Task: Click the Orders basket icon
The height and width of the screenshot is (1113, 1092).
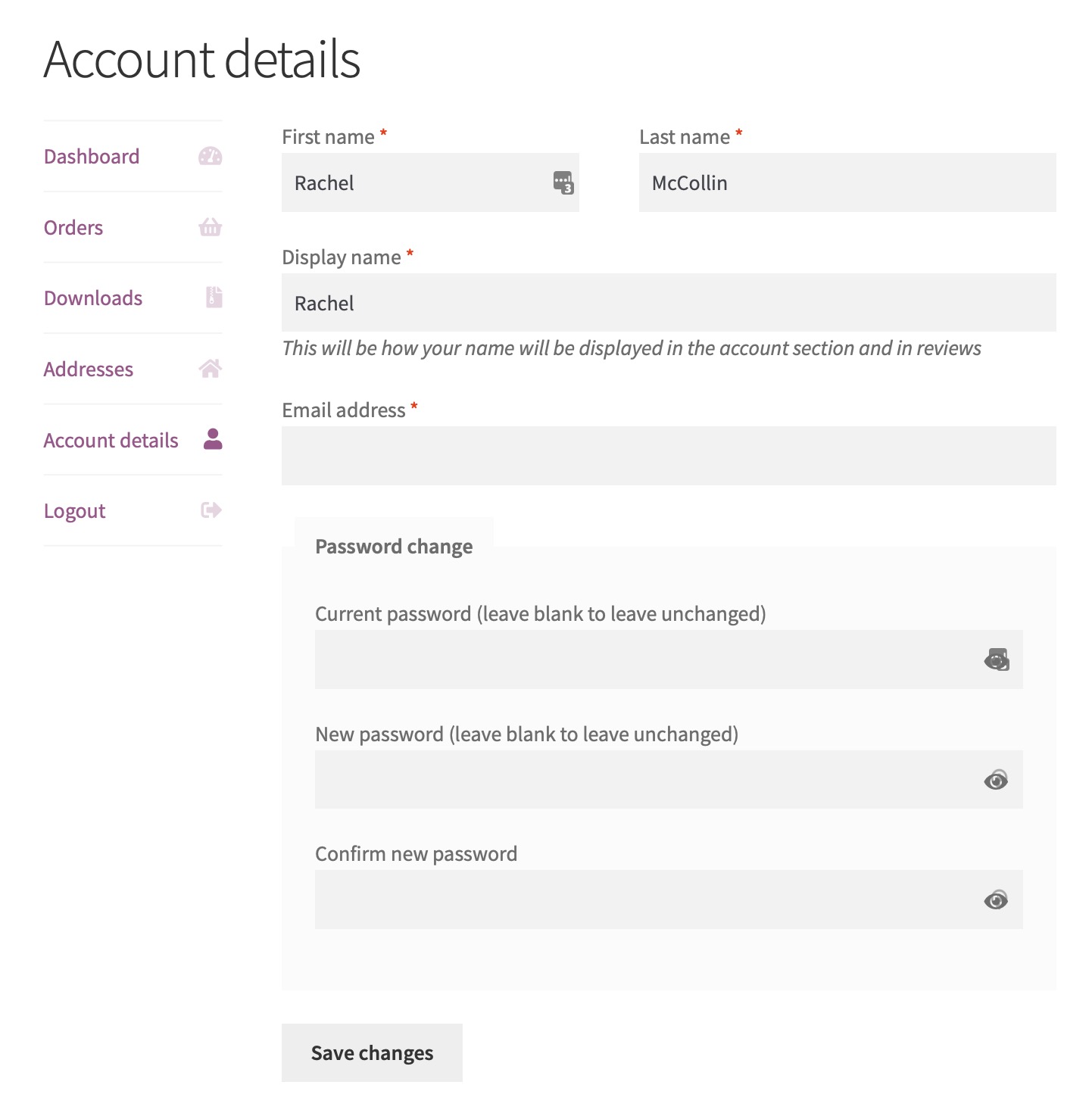Action: click(x=210, y=227)
